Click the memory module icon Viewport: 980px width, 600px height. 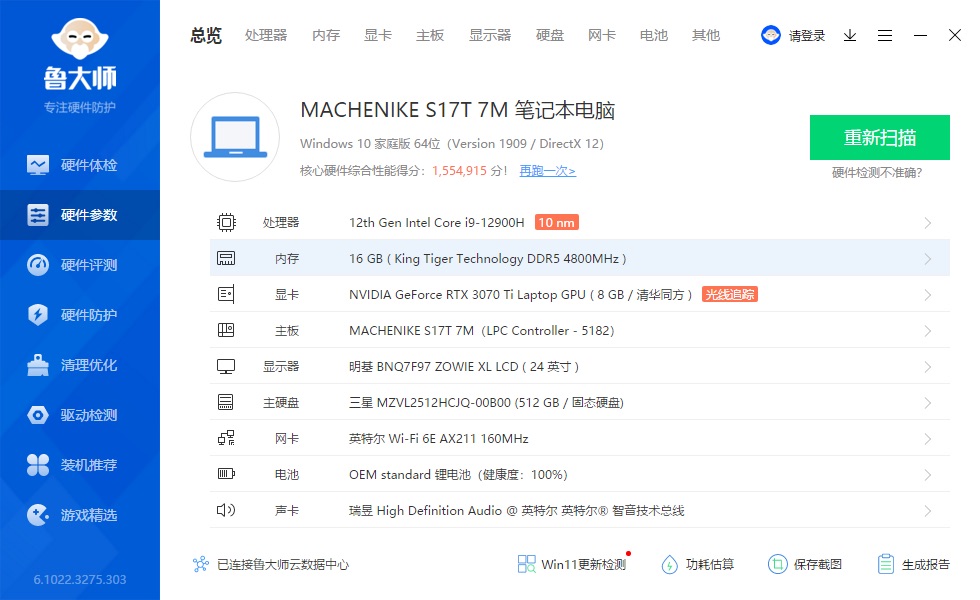226,258
